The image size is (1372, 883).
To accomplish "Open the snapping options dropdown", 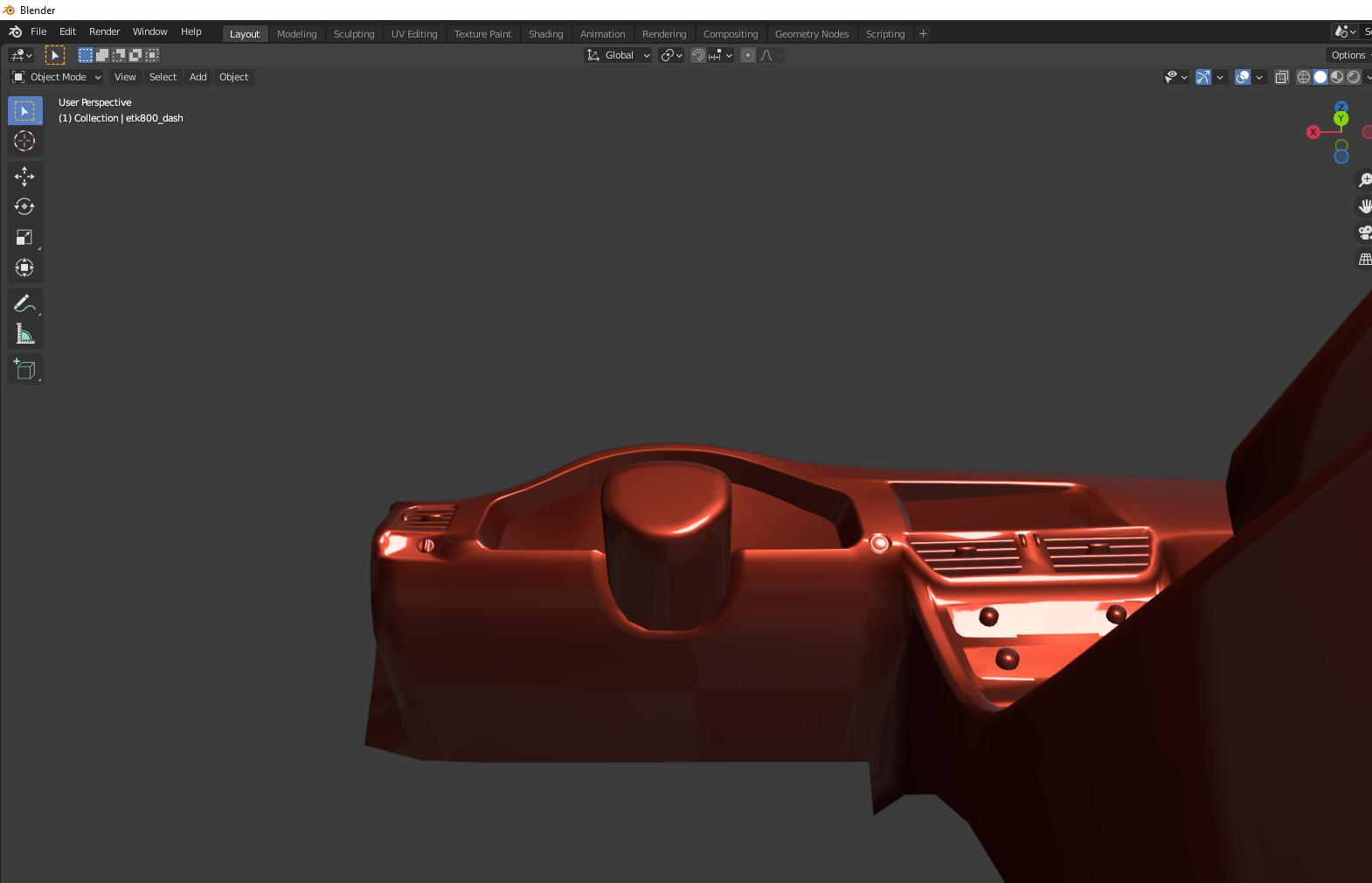I will pyautogui.click(x=721, y=55).
